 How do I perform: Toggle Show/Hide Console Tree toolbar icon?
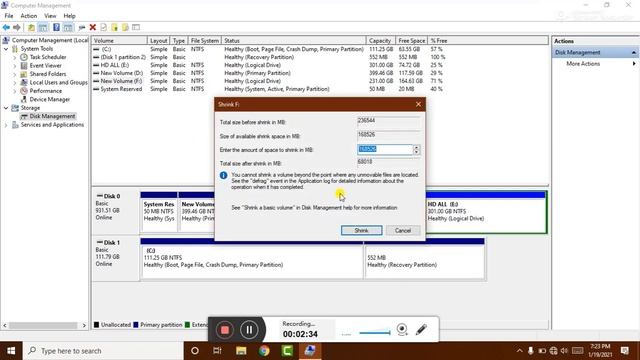(42, 27)
